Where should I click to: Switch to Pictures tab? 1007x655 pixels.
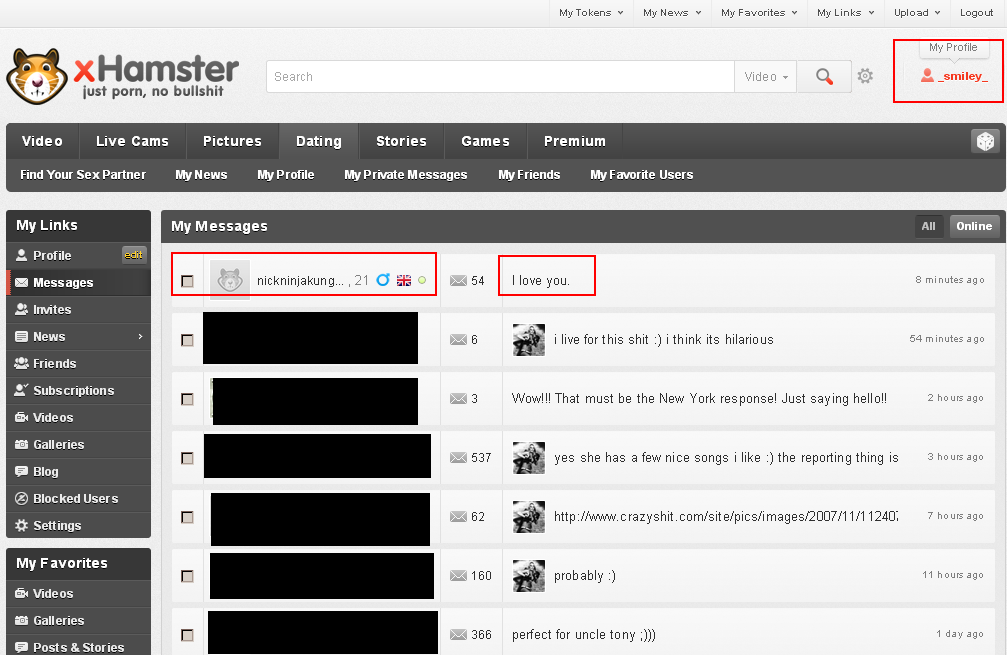pyautogui.click(x=232, y=141)
